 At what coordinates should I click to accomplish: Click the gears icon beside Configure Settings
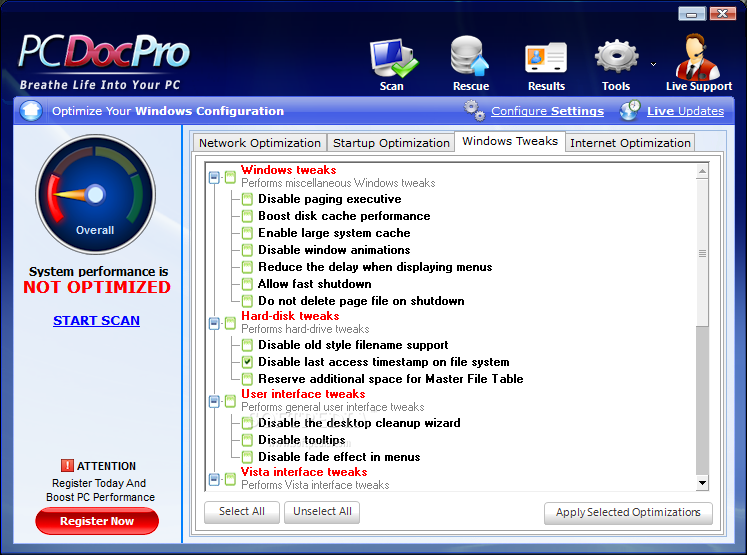(x=474, y=111)
